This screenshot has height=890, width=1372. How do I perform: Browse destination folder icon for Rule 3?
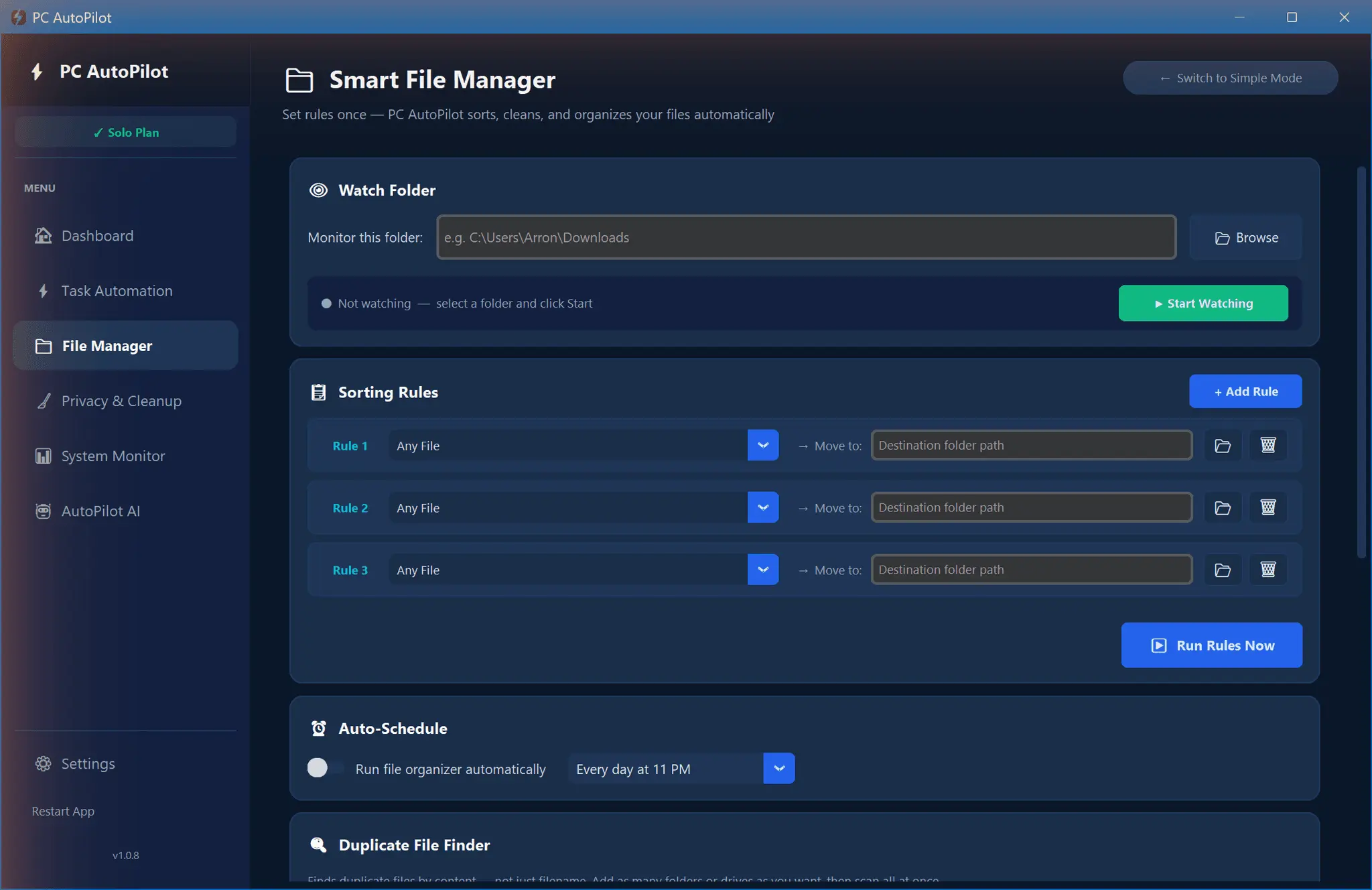pyautogui.click(x=1223, y=570)
